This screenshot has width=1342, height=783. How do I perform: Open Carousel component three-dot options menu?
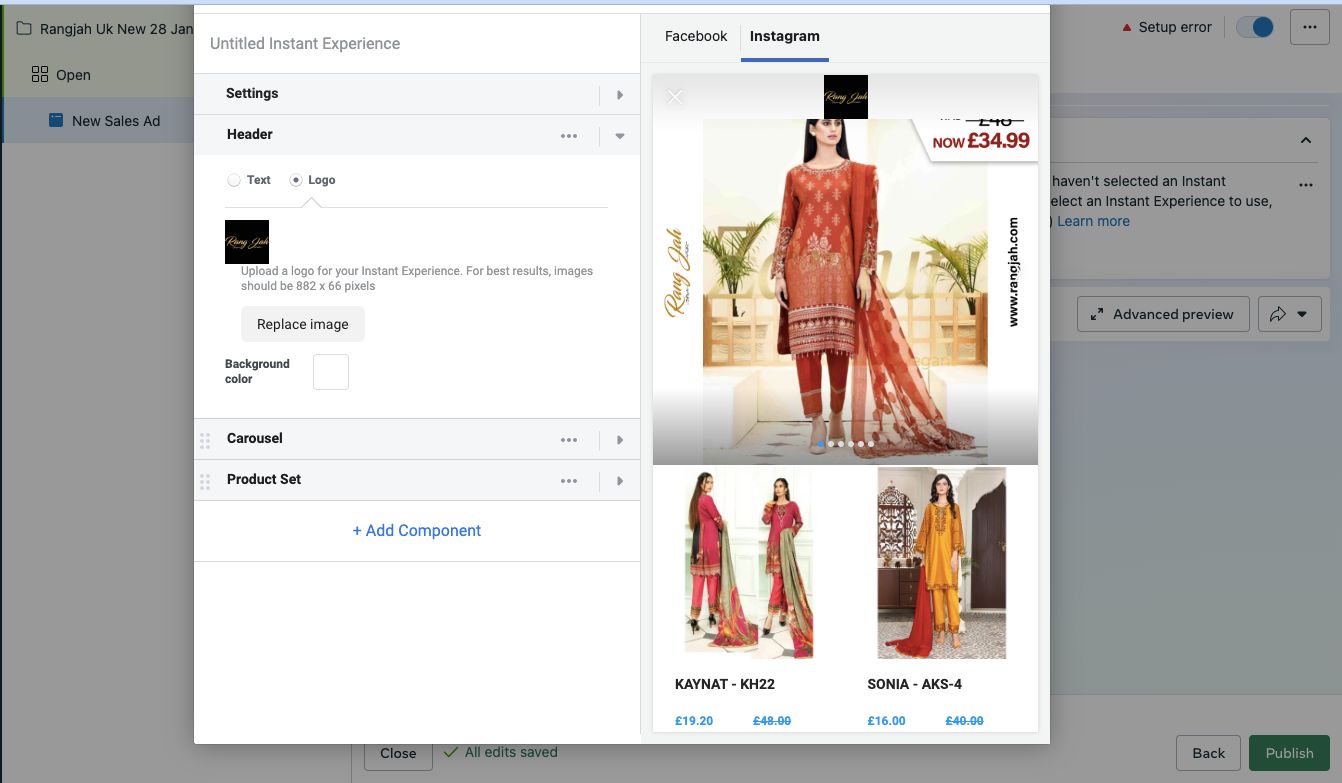point(569,440)
